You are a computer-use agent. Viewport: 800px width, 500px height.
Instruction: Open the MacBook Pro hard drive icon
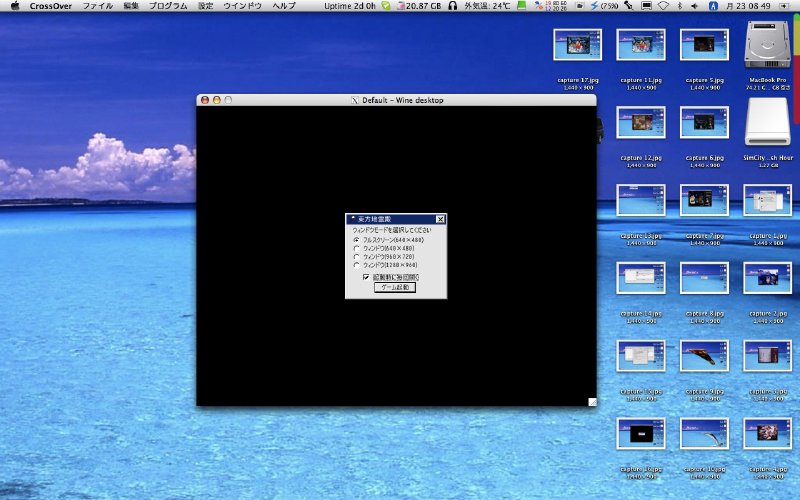[x=769, y=46]
